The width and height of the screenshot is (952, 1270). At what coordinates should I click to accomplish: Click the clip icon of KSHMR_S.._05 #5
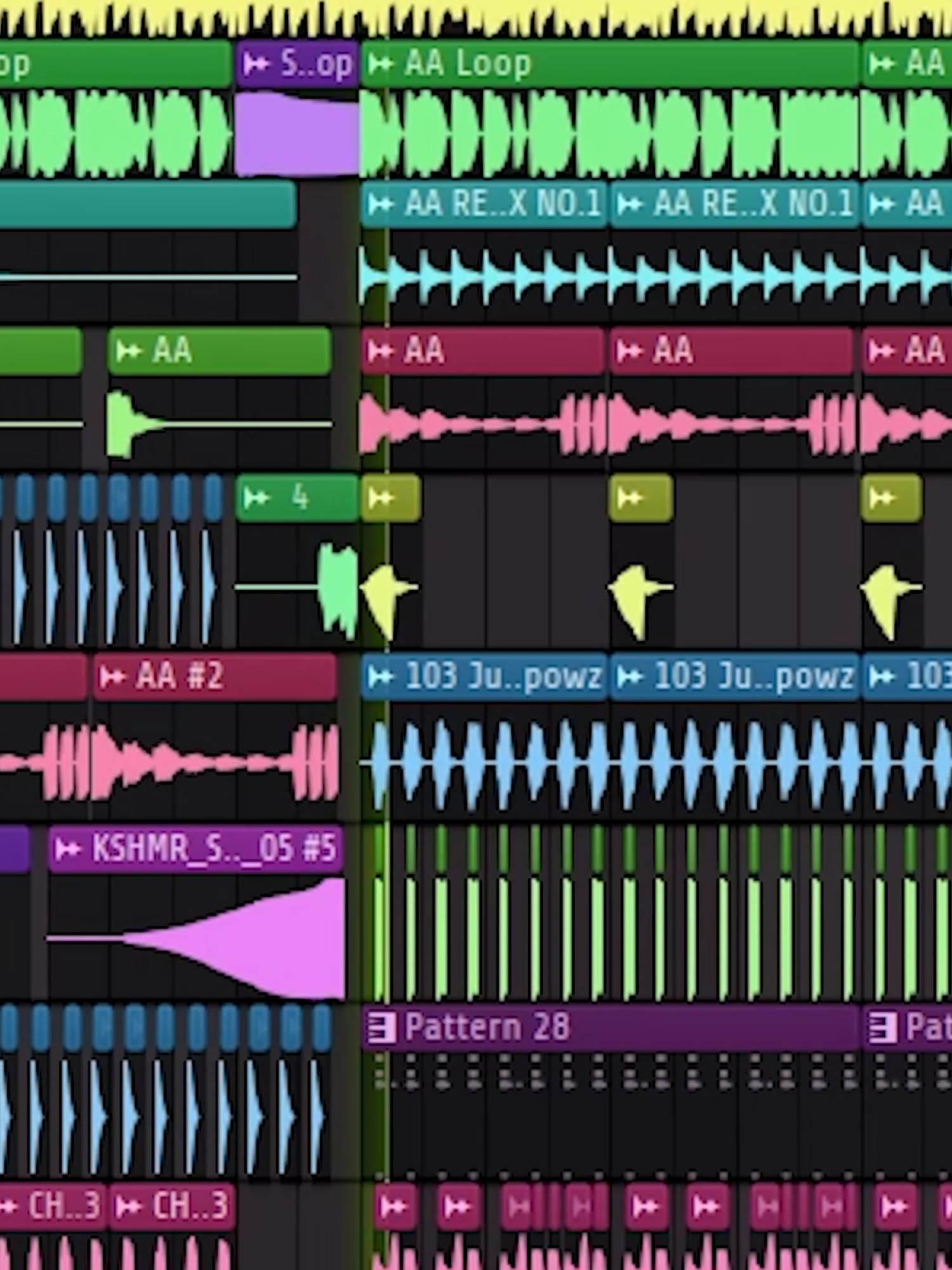pyautogui.click(x=68, y=848)
